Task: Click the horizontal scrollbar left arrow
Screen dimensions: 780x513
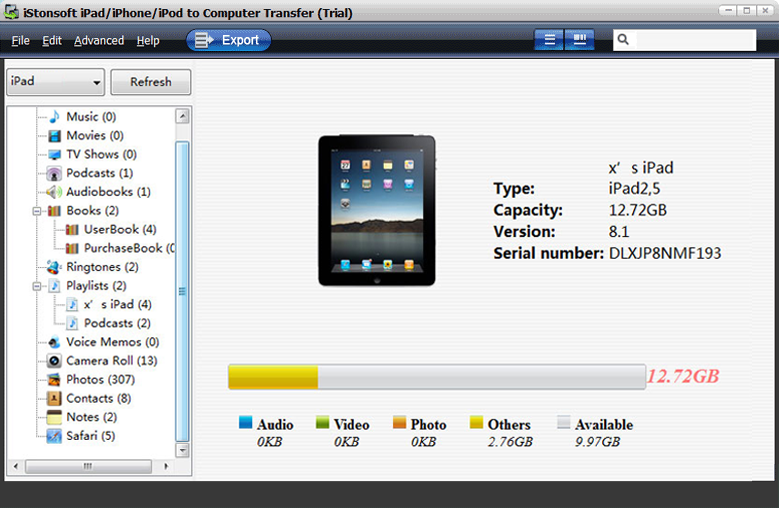Action: pos(16,466)
